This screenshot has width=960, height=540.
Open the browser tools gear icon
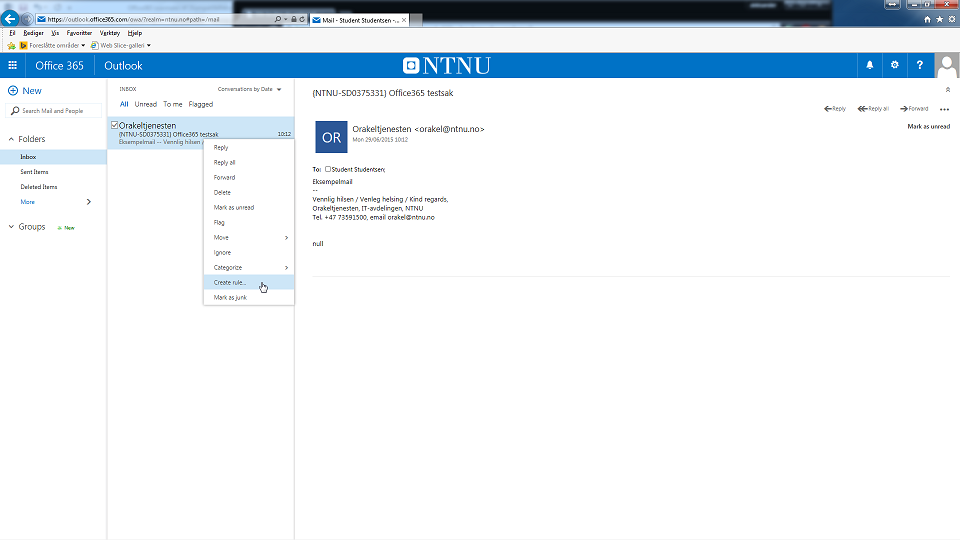pyautogui.click(x=951, y=20)
